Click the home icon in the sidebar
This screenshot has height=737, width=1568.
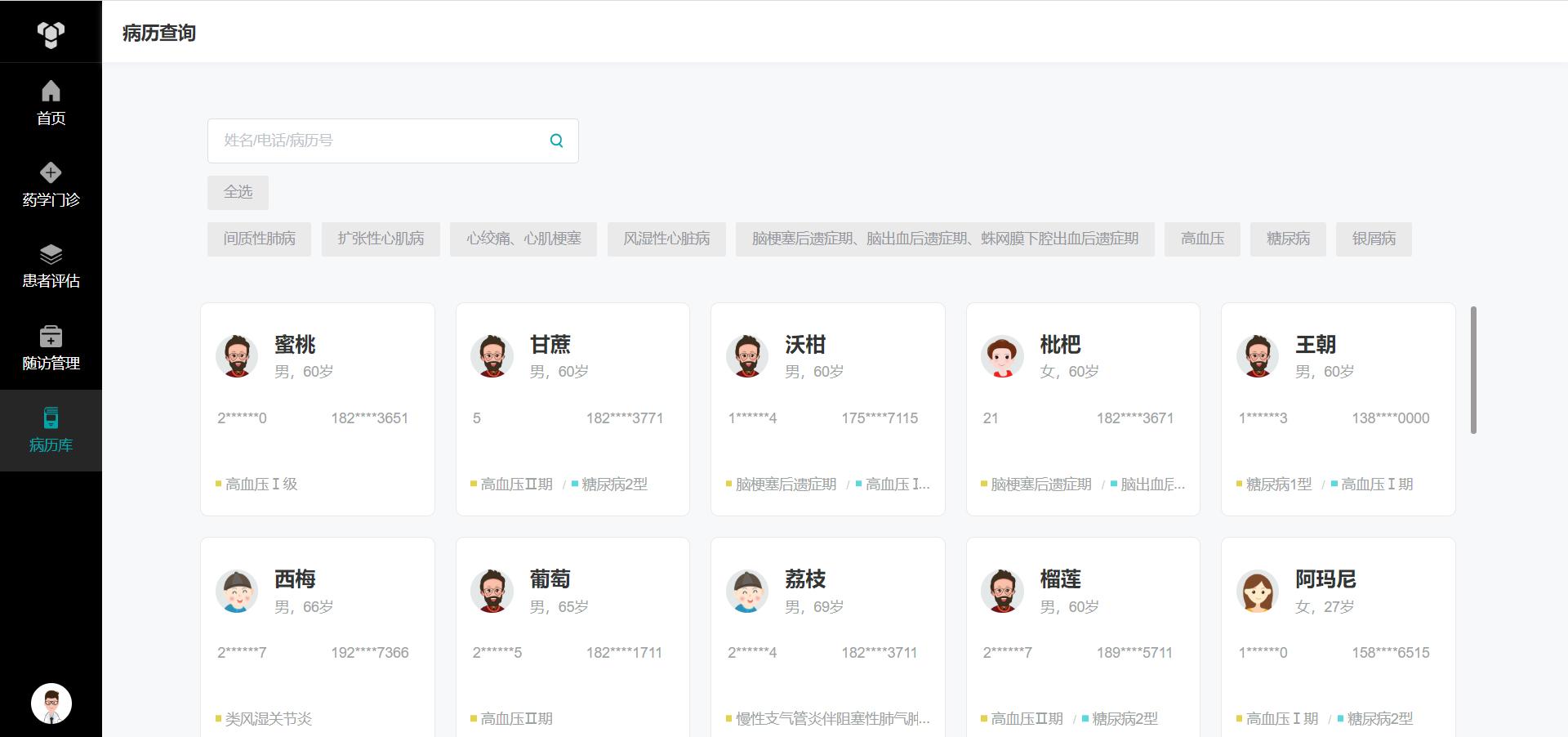51,92
